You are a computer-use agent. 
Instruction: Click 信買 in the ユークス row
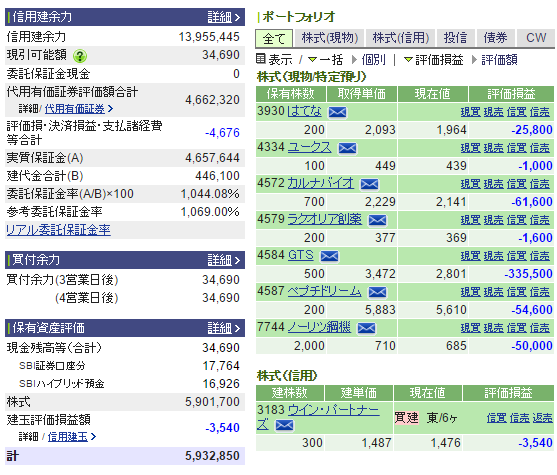[517, 148]
